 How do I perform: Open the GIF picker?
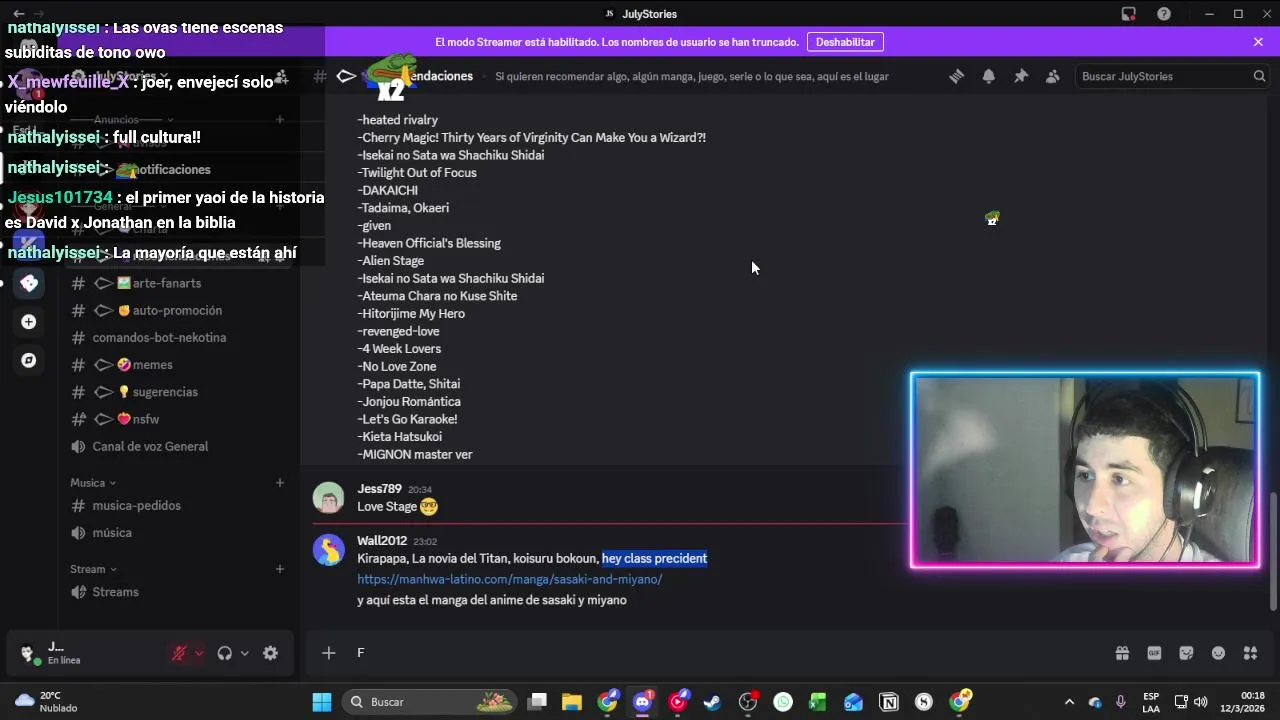click(x=1154, y=653)
